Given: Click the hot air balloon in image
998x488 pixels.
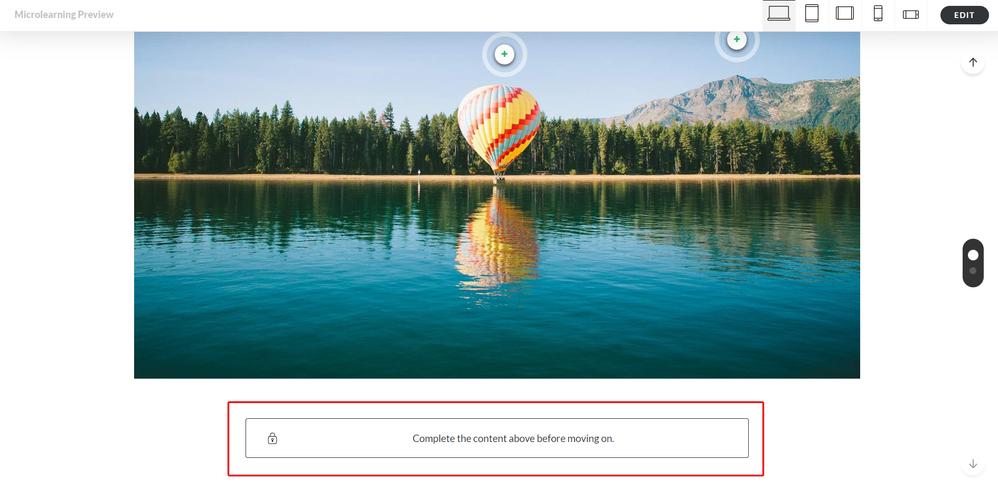Looking at the screenshot, I should click(499, 127).
